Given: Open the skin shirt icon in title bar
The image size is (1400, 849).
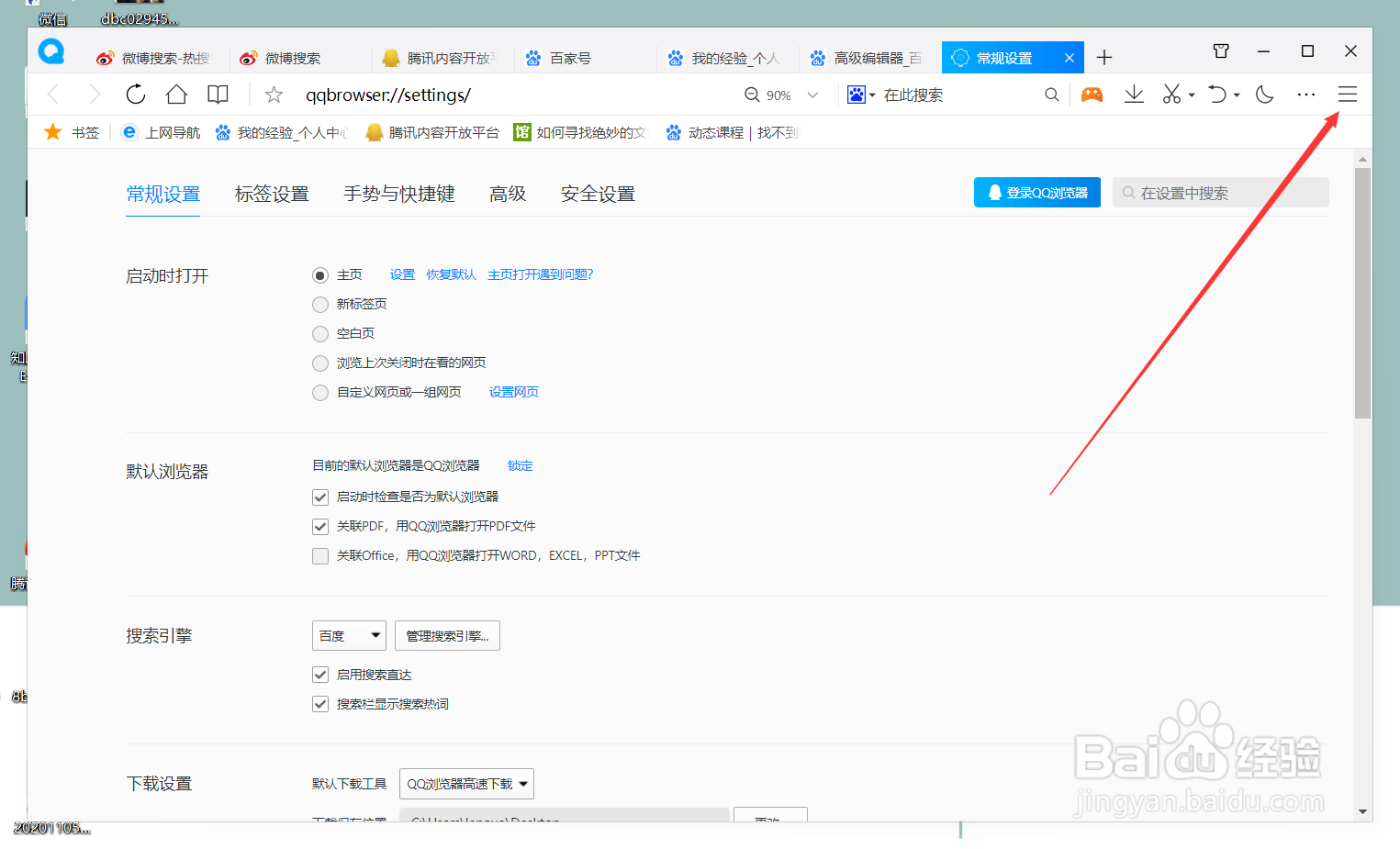Looking at the screenshot, I should pyautogui.click(x=1221, y=51).
